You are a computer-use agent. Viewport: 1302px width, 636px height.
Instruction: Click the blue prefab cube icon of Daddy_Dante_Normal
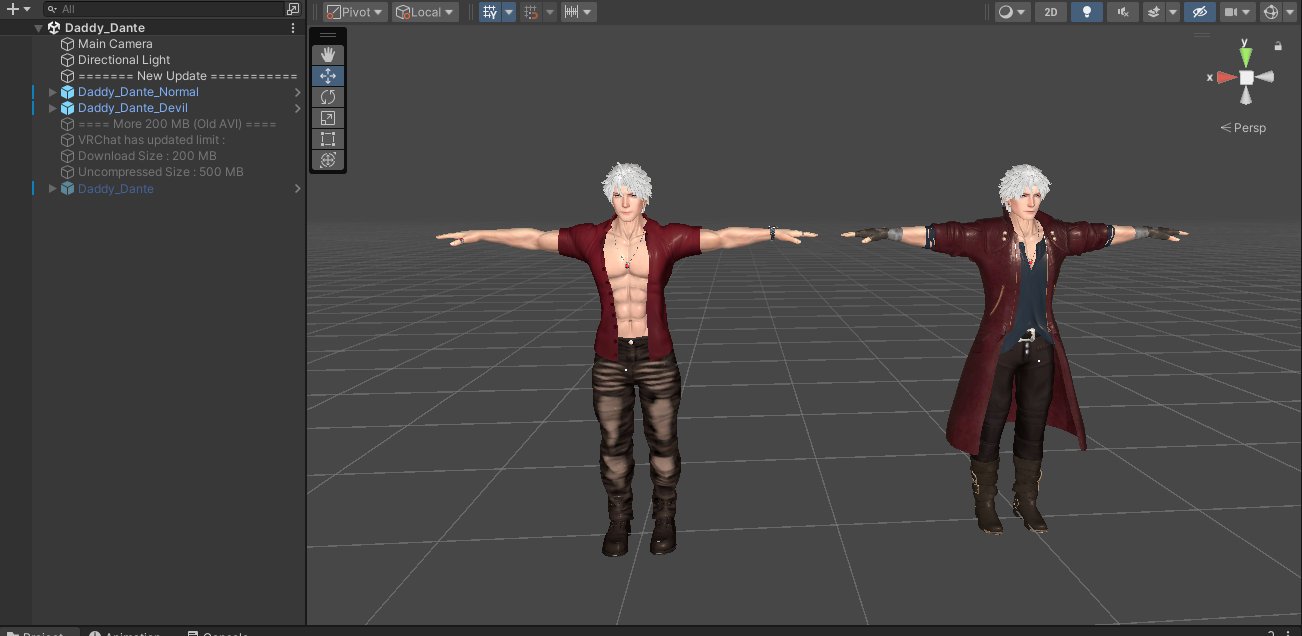click(67, 92)
